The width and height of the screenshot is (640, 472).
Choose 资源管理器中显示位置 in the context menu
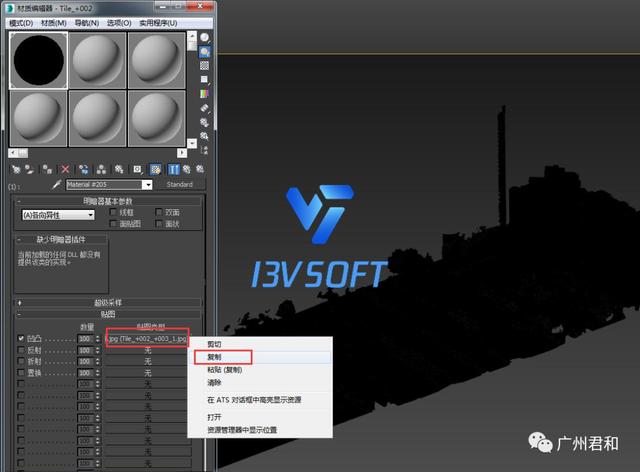coord(260,430)
